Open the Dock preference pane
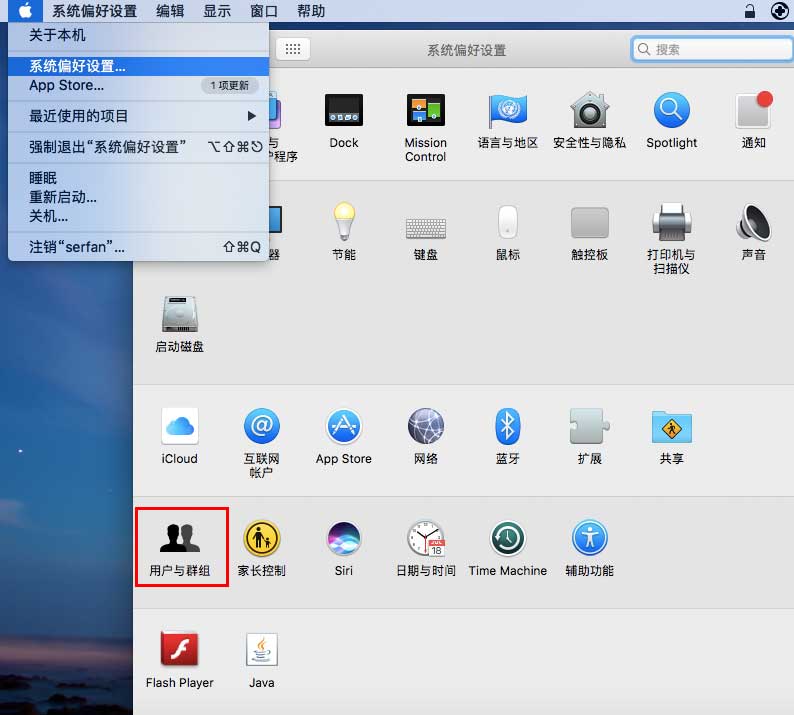Viewport: 794px width, 715px height. coord(344,110)
